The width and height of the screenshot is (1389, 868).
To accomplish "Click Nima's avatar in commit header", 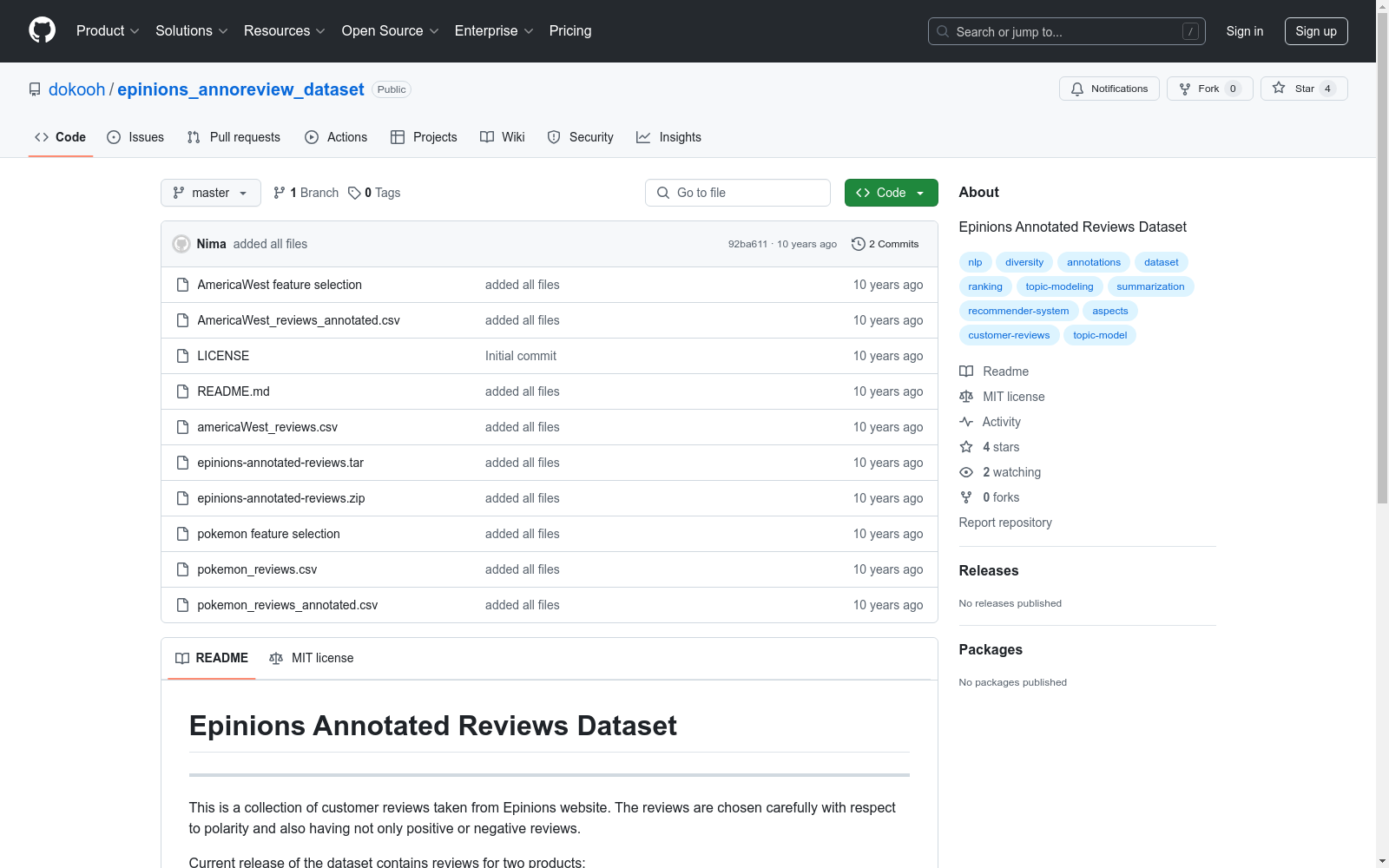I will click(x=181, y=244).
